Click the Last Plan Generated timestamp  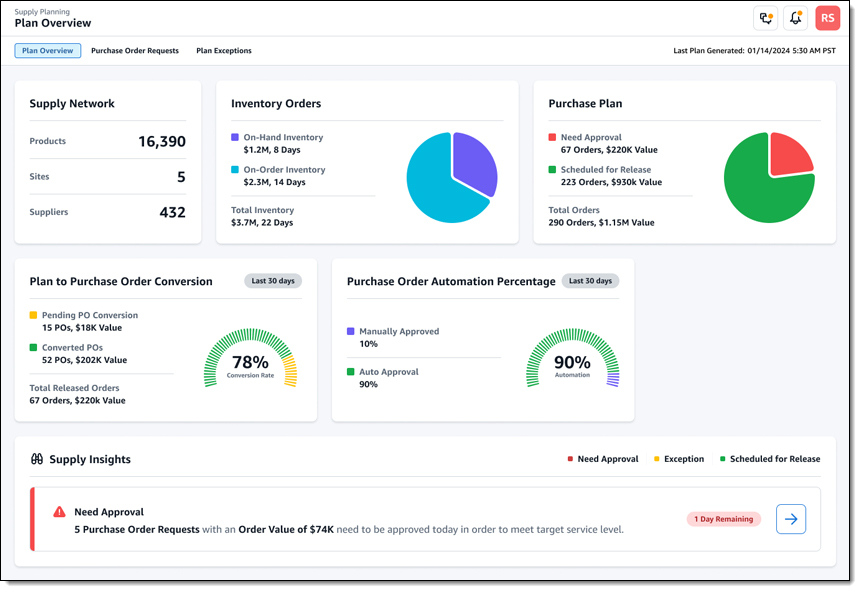754,50
